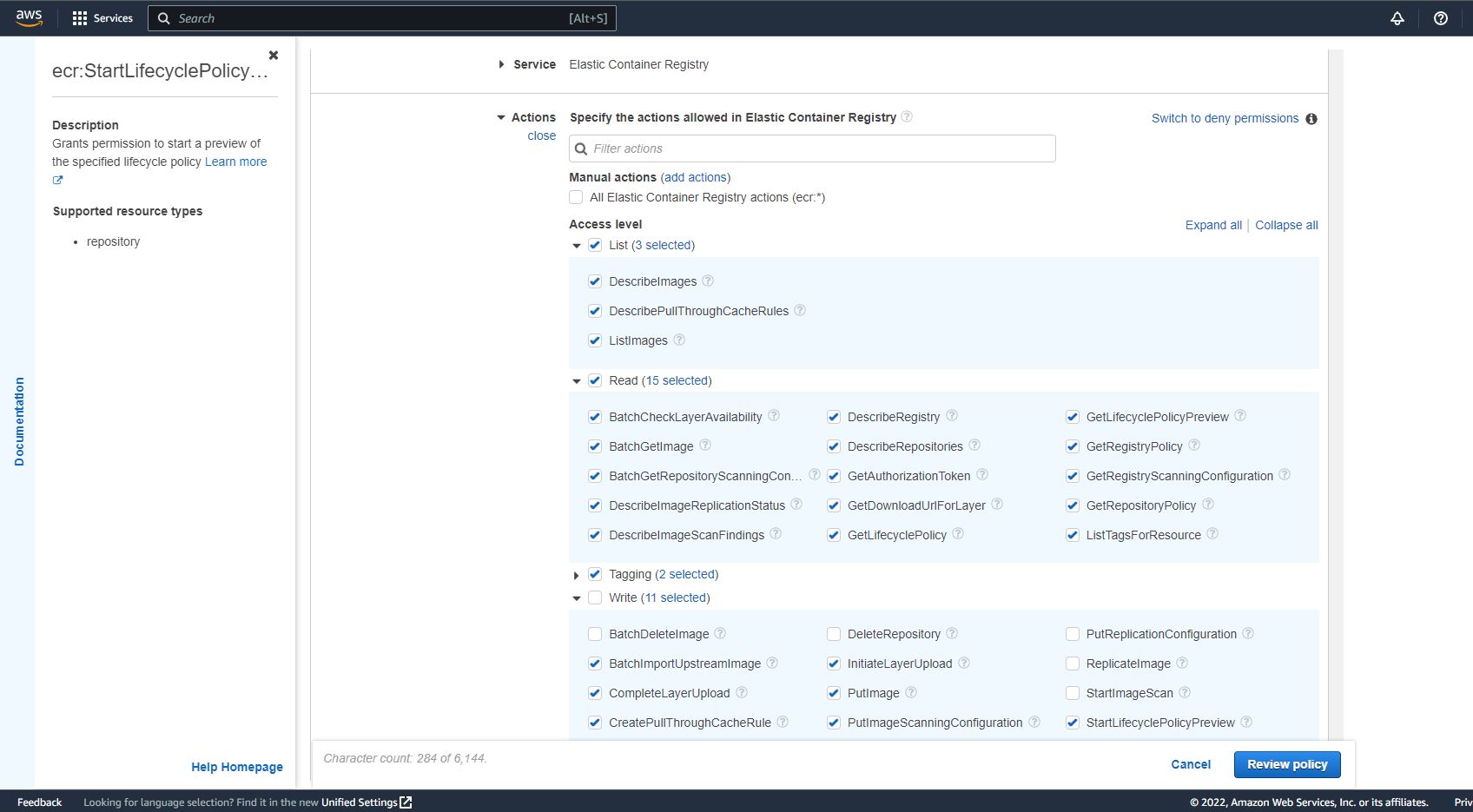
Task: Open the Help Homepage link
Action: click(237, 767)
